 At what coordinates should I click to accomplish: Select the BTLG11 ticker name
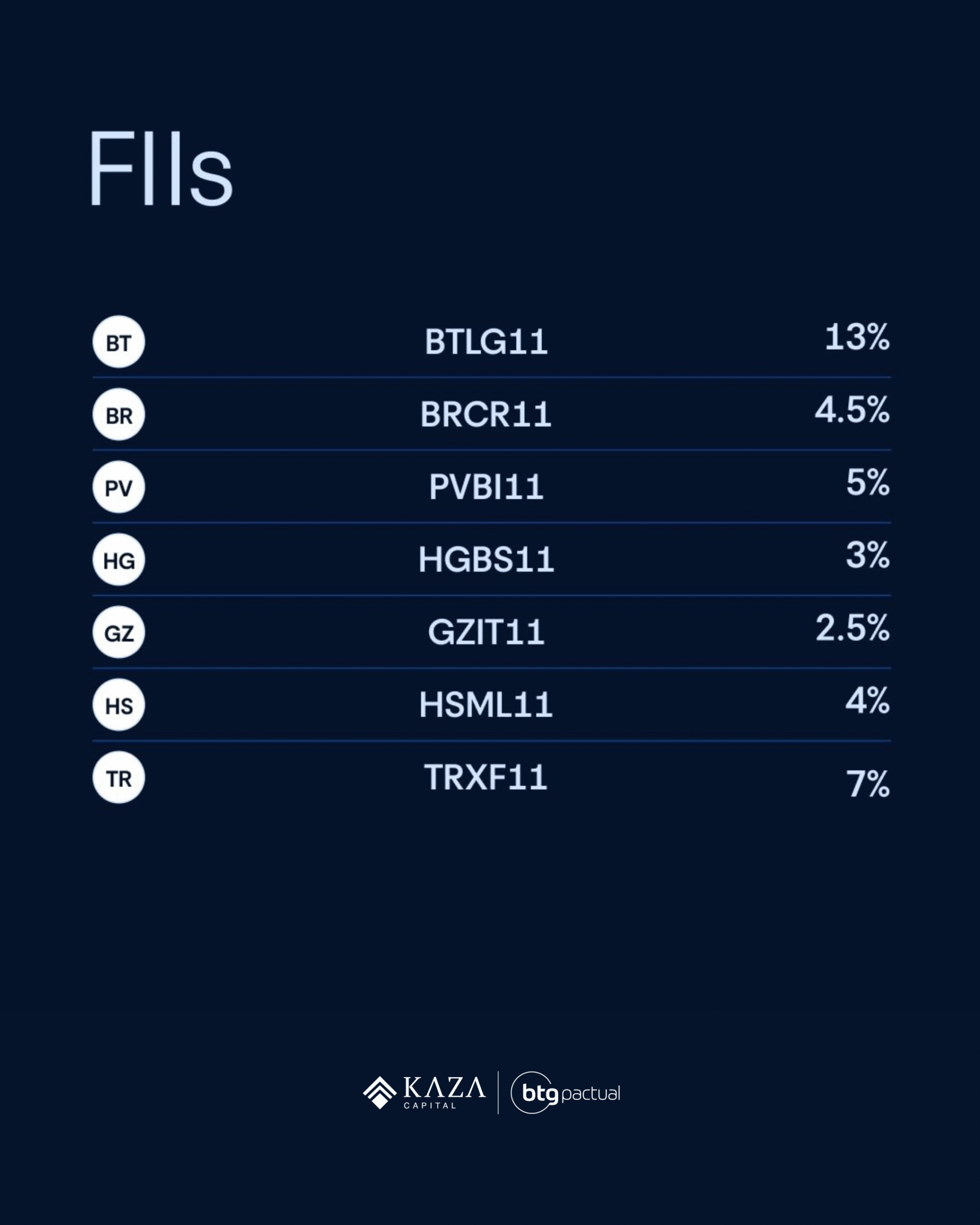pyautogui.click(x=486, y=342)
